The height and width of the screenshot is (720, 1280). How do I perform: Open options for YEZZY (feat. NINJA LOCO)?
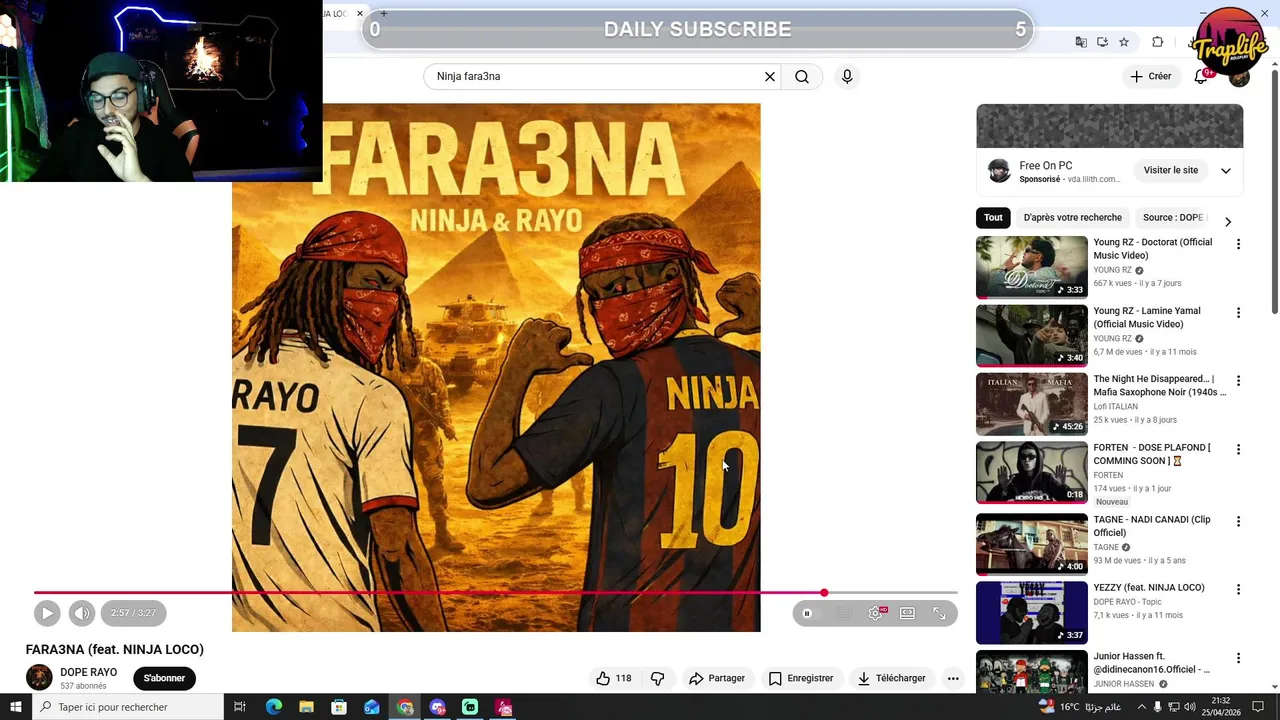pyautogui.click(x=1238, y=590)
